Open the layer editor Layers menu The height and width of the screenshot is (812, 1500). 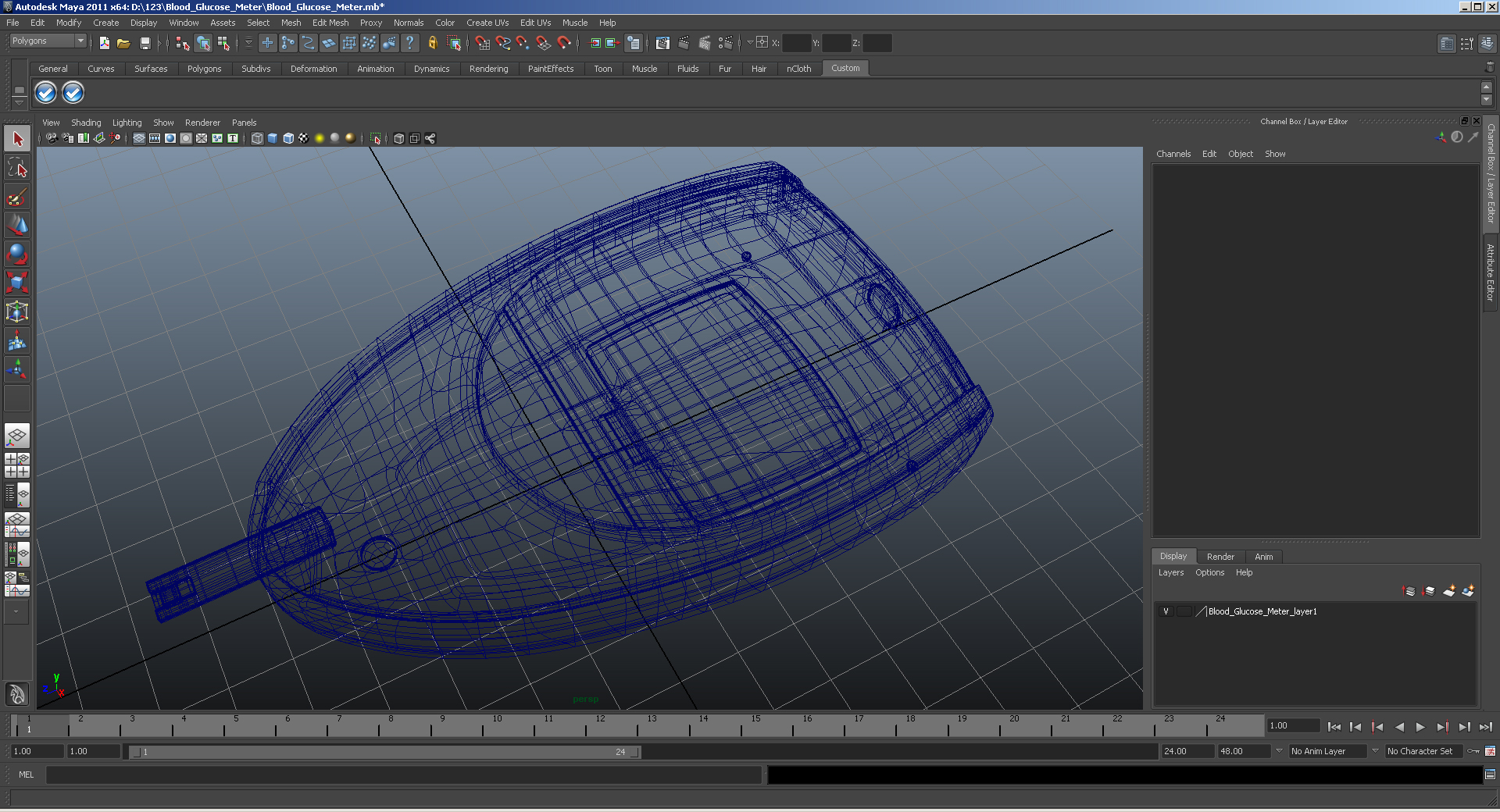1170,572
